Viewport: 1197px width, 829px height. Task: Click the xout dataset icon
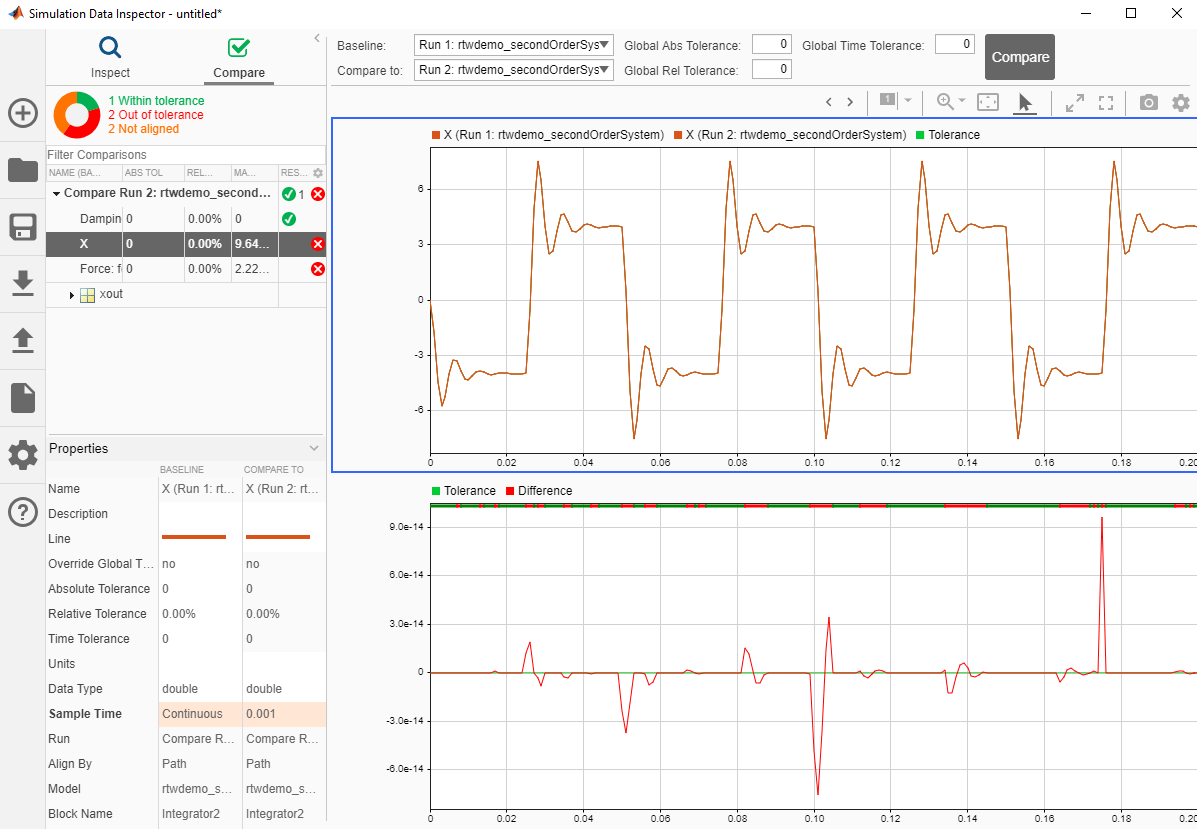(x=88, y=295)
